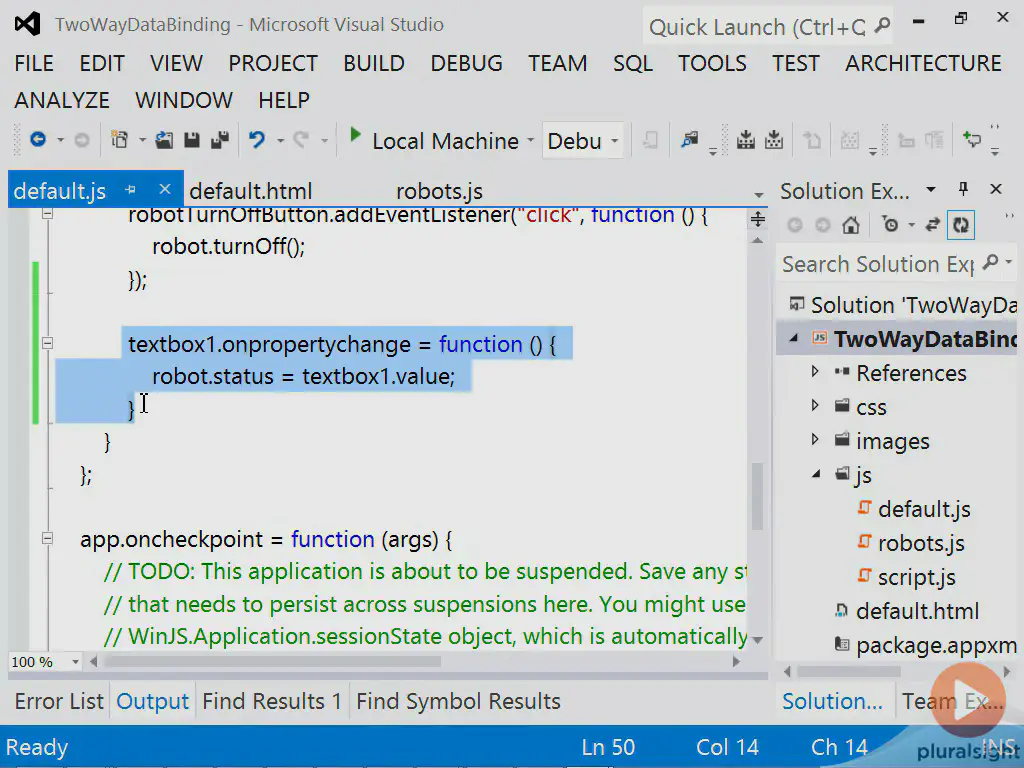1024x768 pixels.
Task: Click the folder icon beside images
Action: pyautogui.click(x=842, y=438)
